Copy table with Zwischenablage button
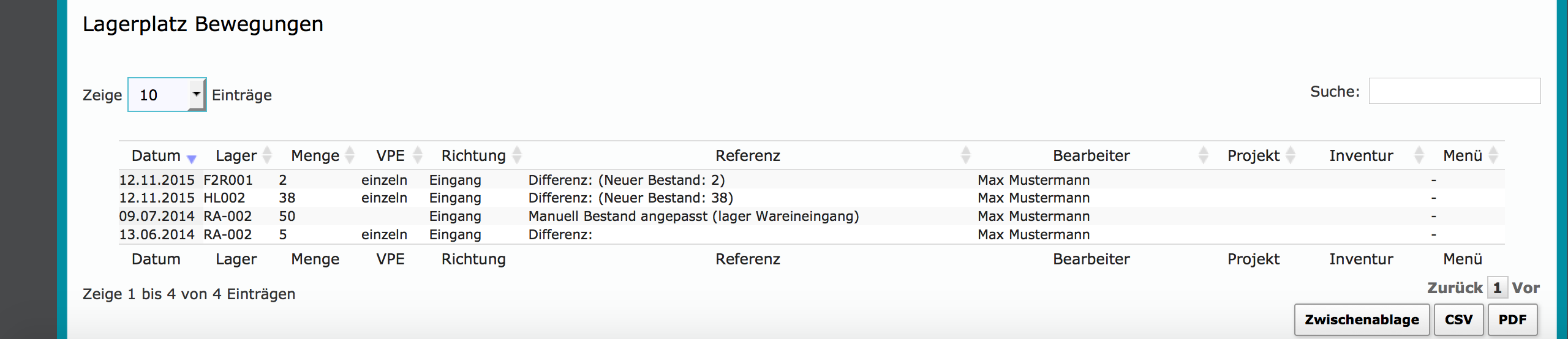This screenshot has width=1568, height=339. point(1362,319)
